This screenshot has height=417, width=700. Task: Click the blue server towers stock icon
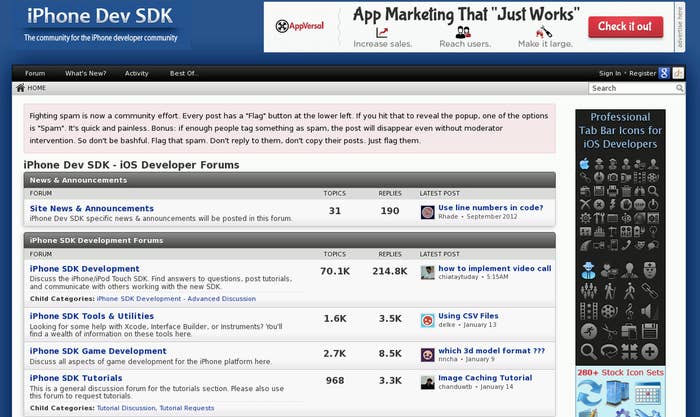[x=618, y=393]
